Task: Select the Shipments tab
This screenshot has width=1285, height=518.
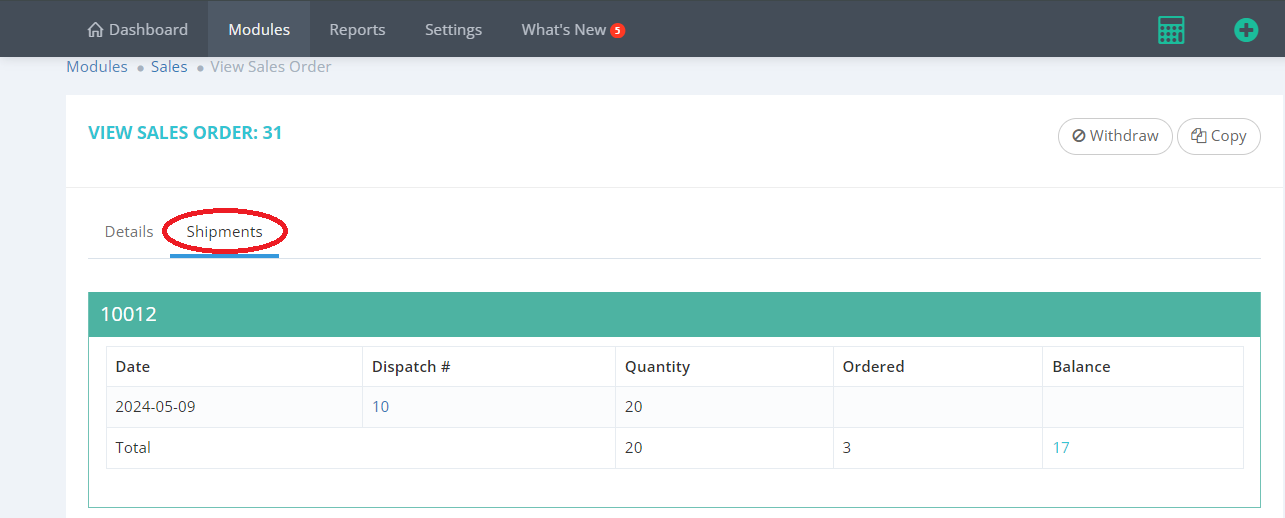Action: point(224,232)
